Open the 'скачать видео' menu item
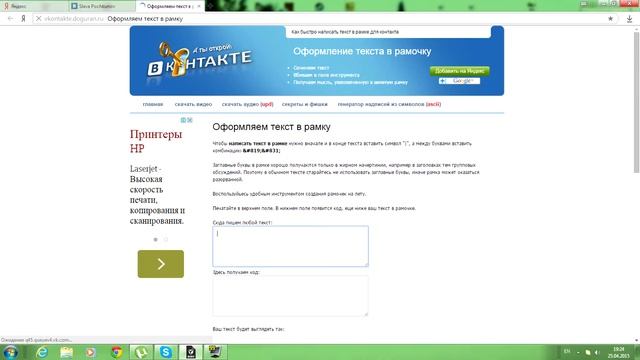The image size is (640, 360). [193, 104]
